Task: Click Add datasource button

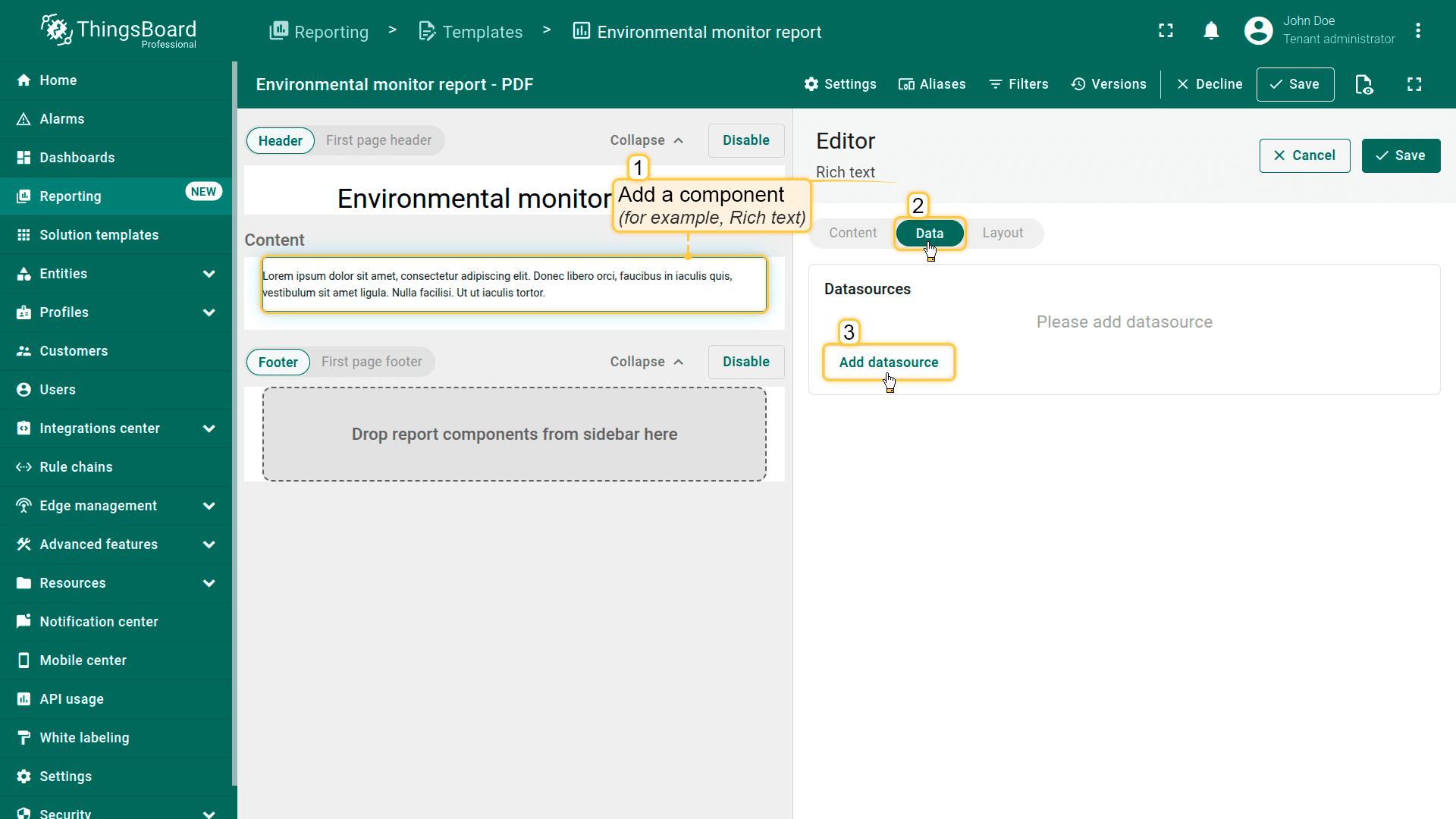Action: pos(889,362)
